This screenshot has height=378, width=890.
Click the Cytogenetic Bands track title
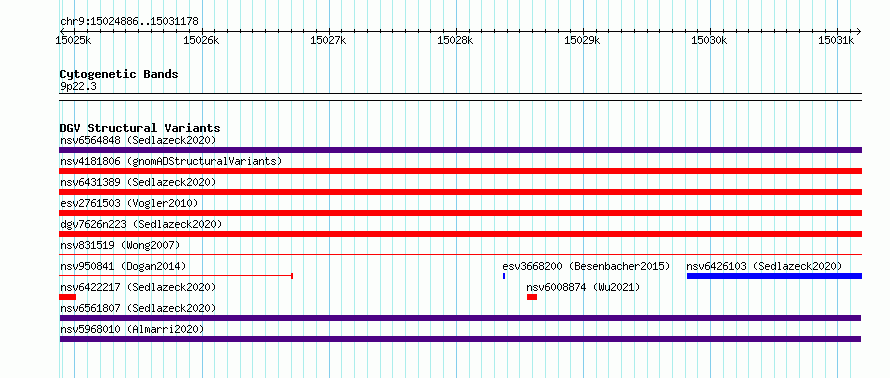pyautogui.click(x=119, y=74)
